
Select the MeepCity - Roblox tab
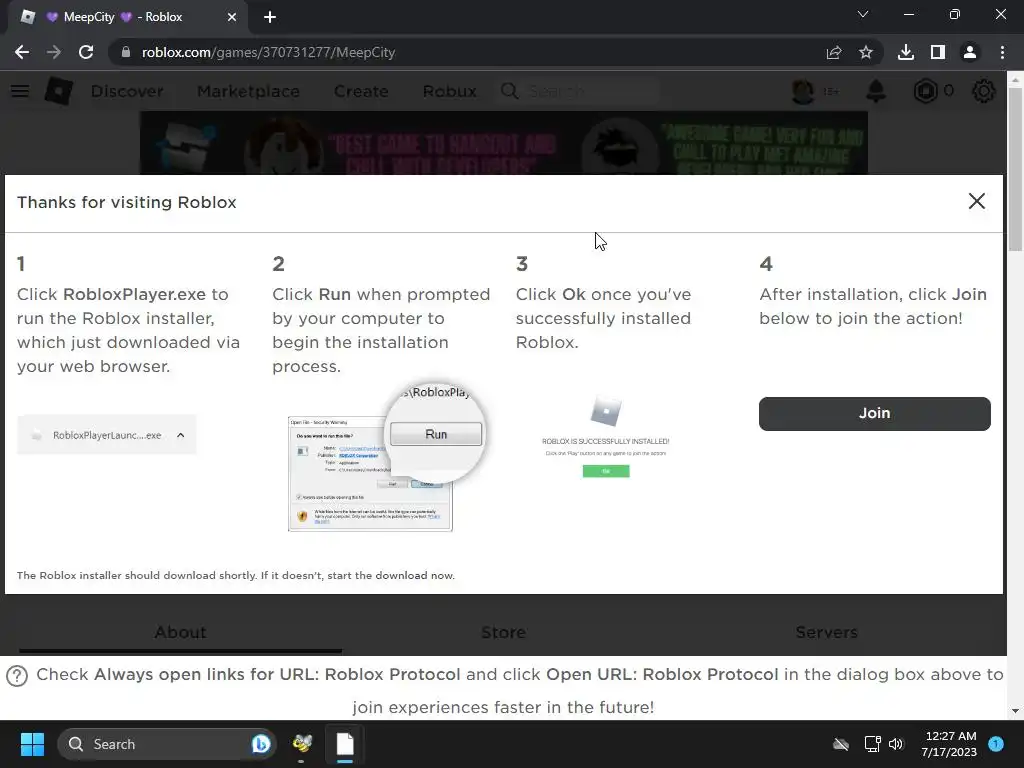coord(128,17)
